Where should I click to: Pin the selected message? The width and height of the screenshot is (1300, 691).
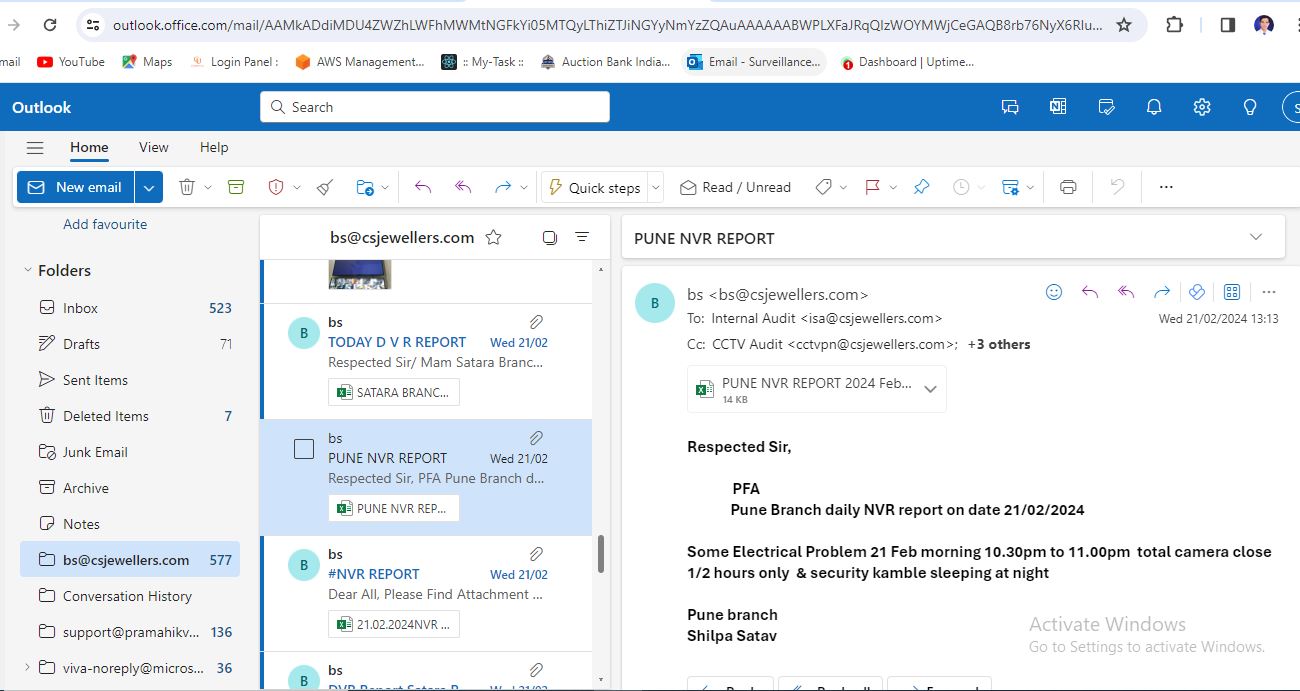(922, 187)
